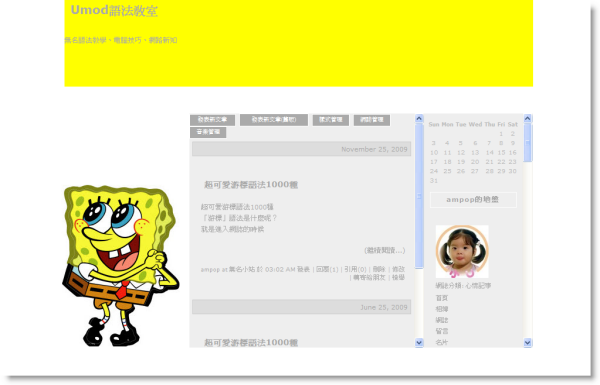Click the 無名小站 link in post footer

click(x=242, y=269)
